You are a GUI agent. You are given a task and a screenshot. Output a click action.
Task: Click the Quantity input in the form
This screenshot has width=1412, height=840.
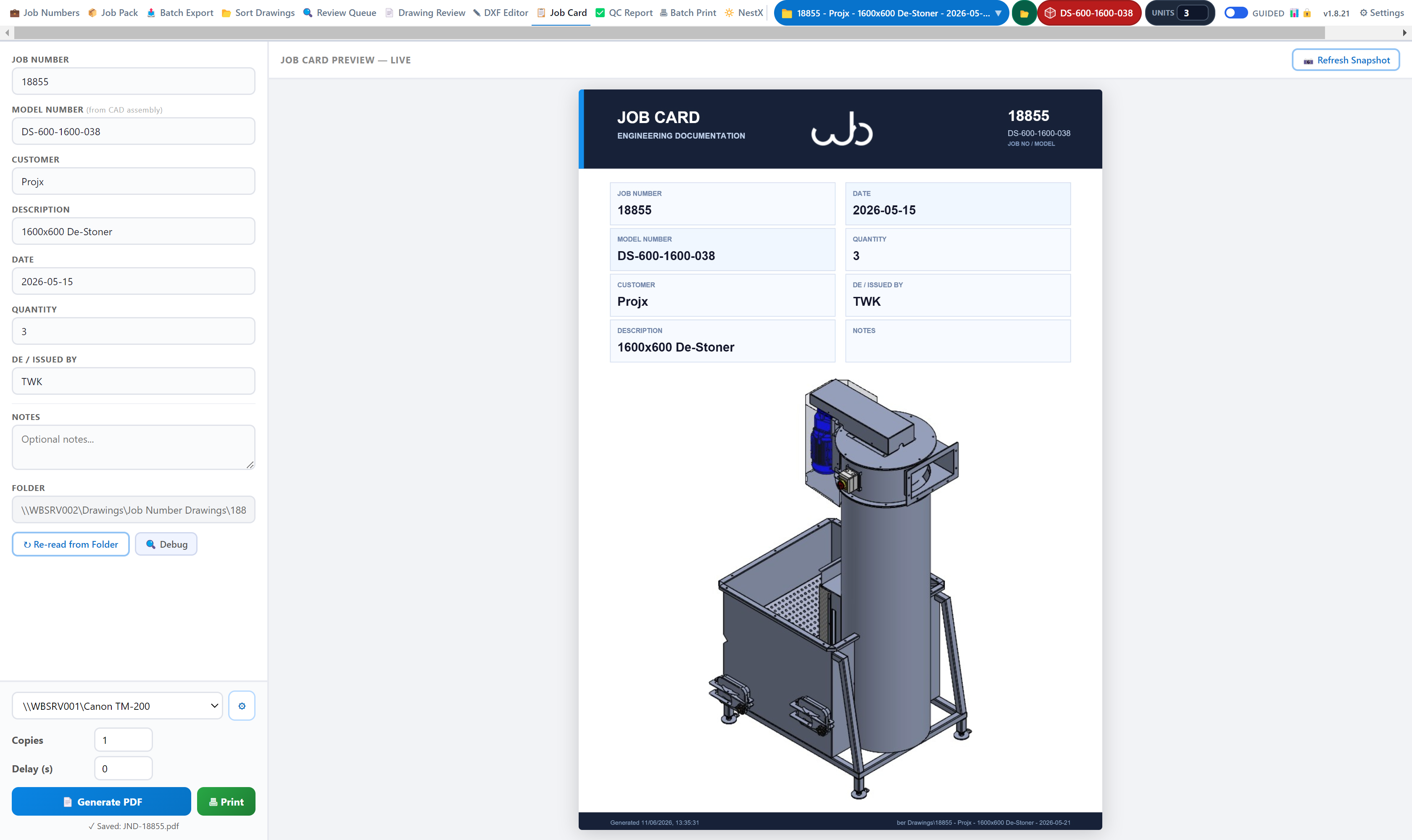[x=133, y=331]
